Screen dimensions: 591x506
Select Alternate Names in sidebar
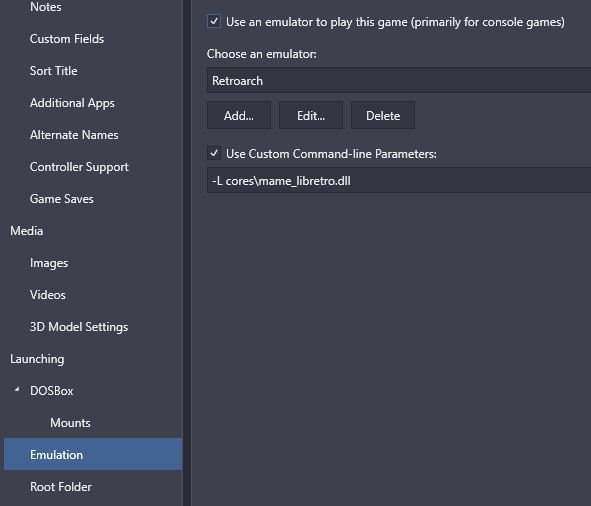(74, 135)
